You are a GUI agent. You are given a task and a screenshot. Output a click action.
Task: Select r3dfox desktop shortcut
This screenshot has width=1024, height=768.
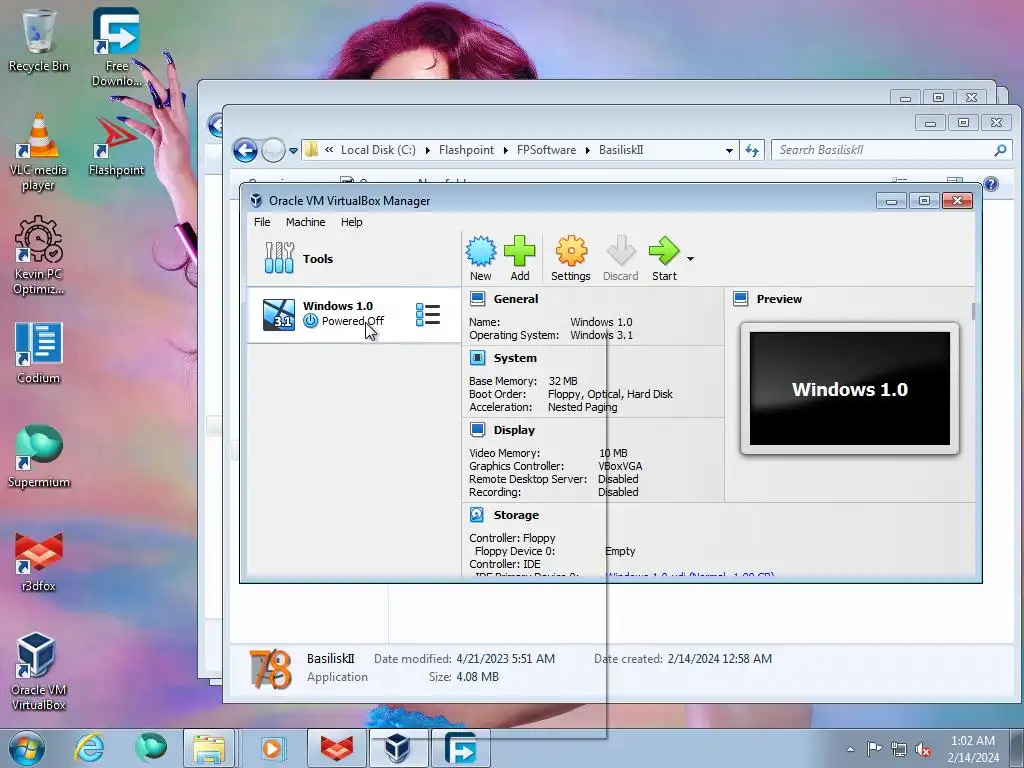pyautogui.click(x=39, y=560)
